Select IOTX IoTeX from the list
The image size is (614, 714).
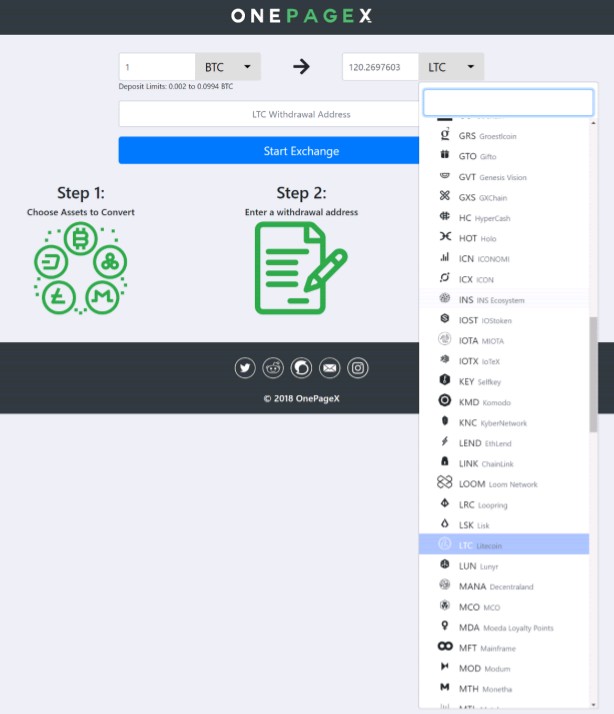tap(504, 361)
